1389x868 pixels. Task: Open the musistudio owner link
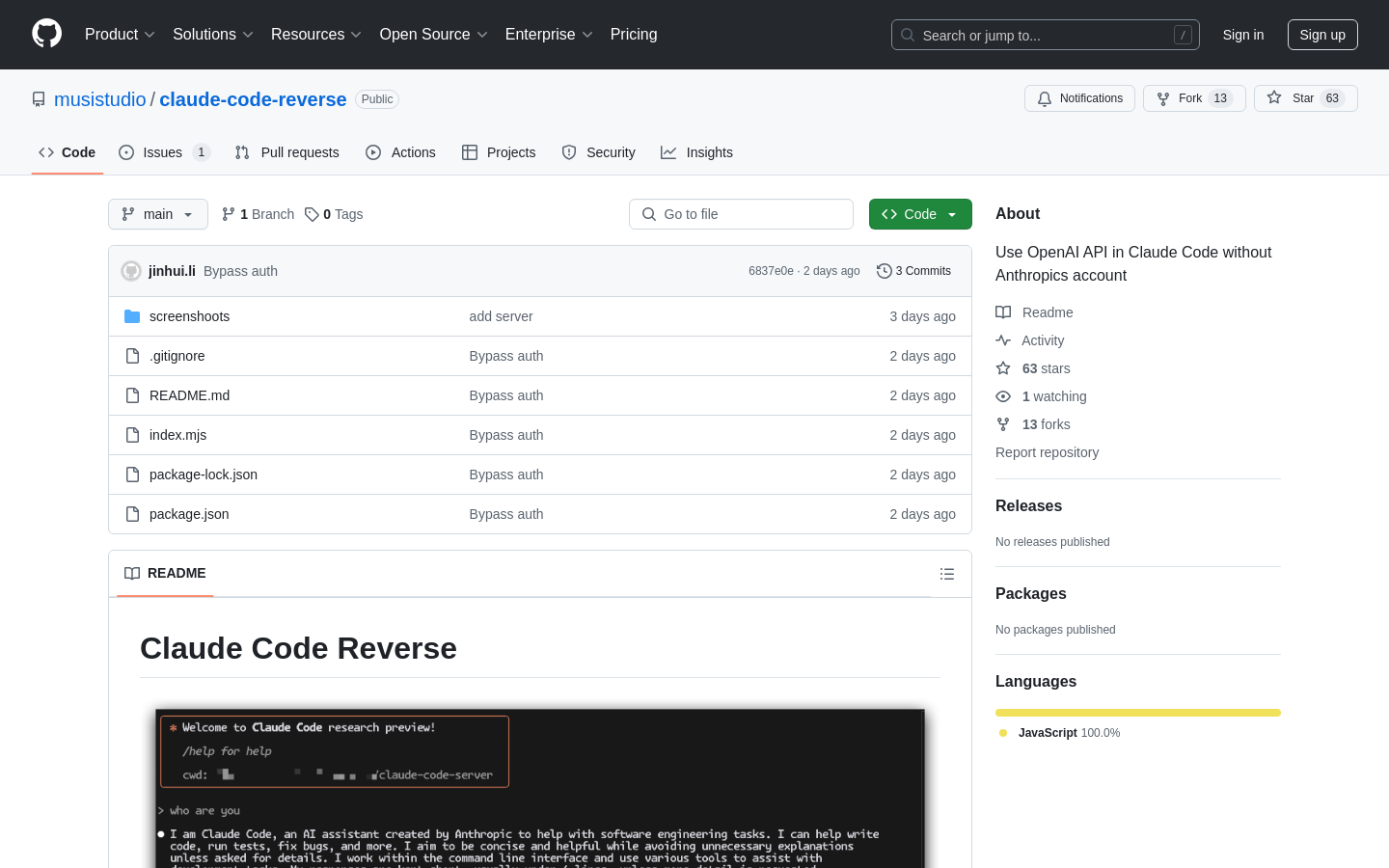100,99
